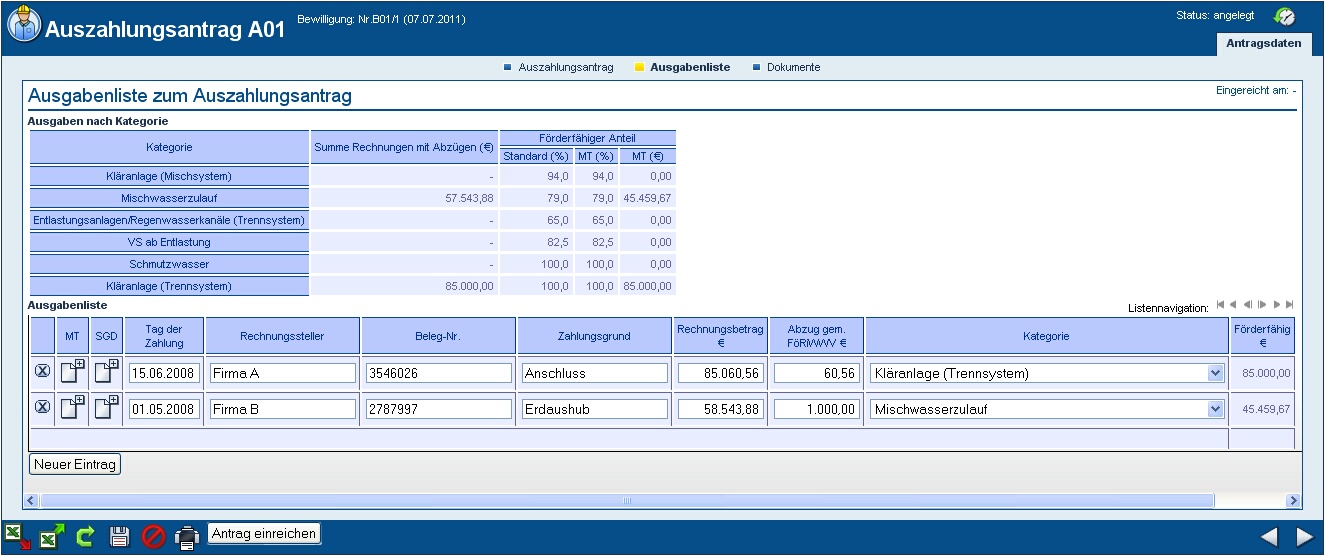1325x556 pixels.
Task: Click horizontal scrollbar thumb
Action: [628, 500]
